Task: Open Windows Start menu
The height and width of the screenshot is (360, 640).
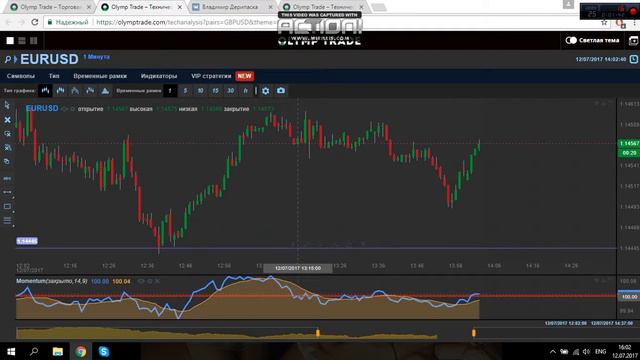Action: tap(11, 351)
